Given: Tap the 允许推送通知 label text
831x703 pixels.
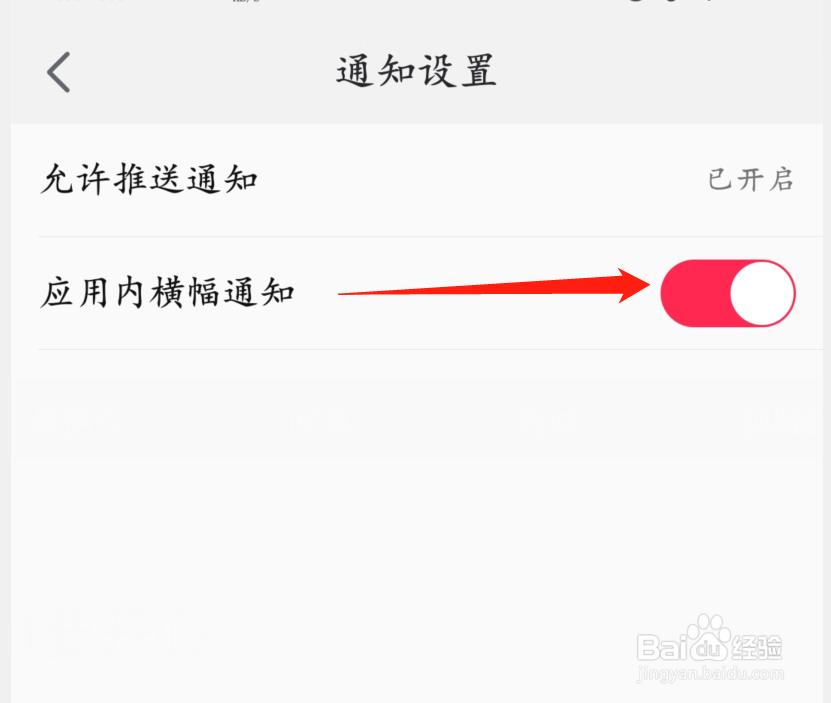Looking at the screenshot, I should pyautogui.click(x=149, y=179).
